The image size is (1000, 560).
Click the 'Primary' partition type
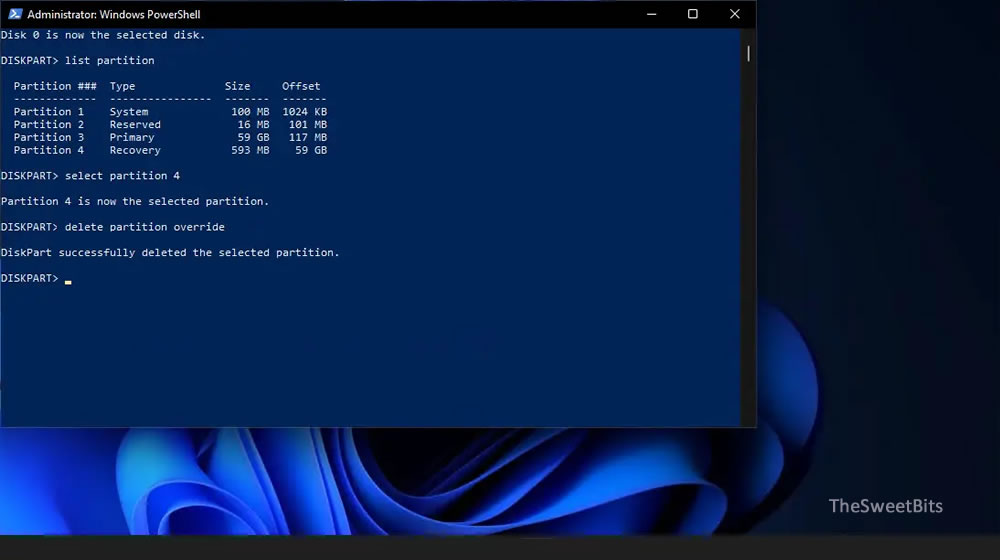131,137
